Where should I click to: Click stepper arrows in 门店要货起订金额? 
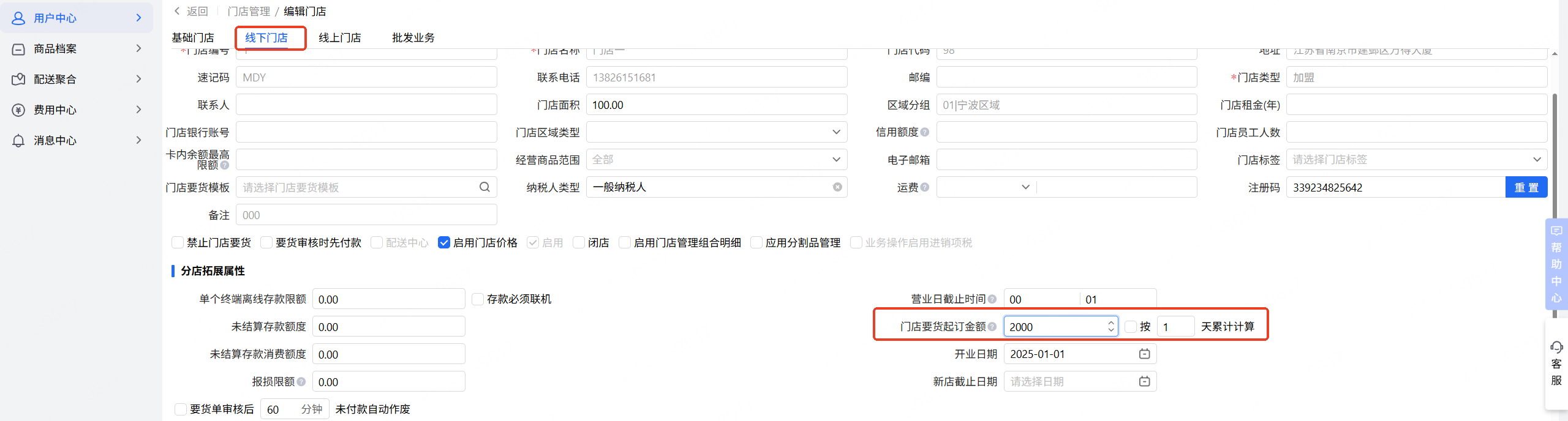[x=1111, y=327]
